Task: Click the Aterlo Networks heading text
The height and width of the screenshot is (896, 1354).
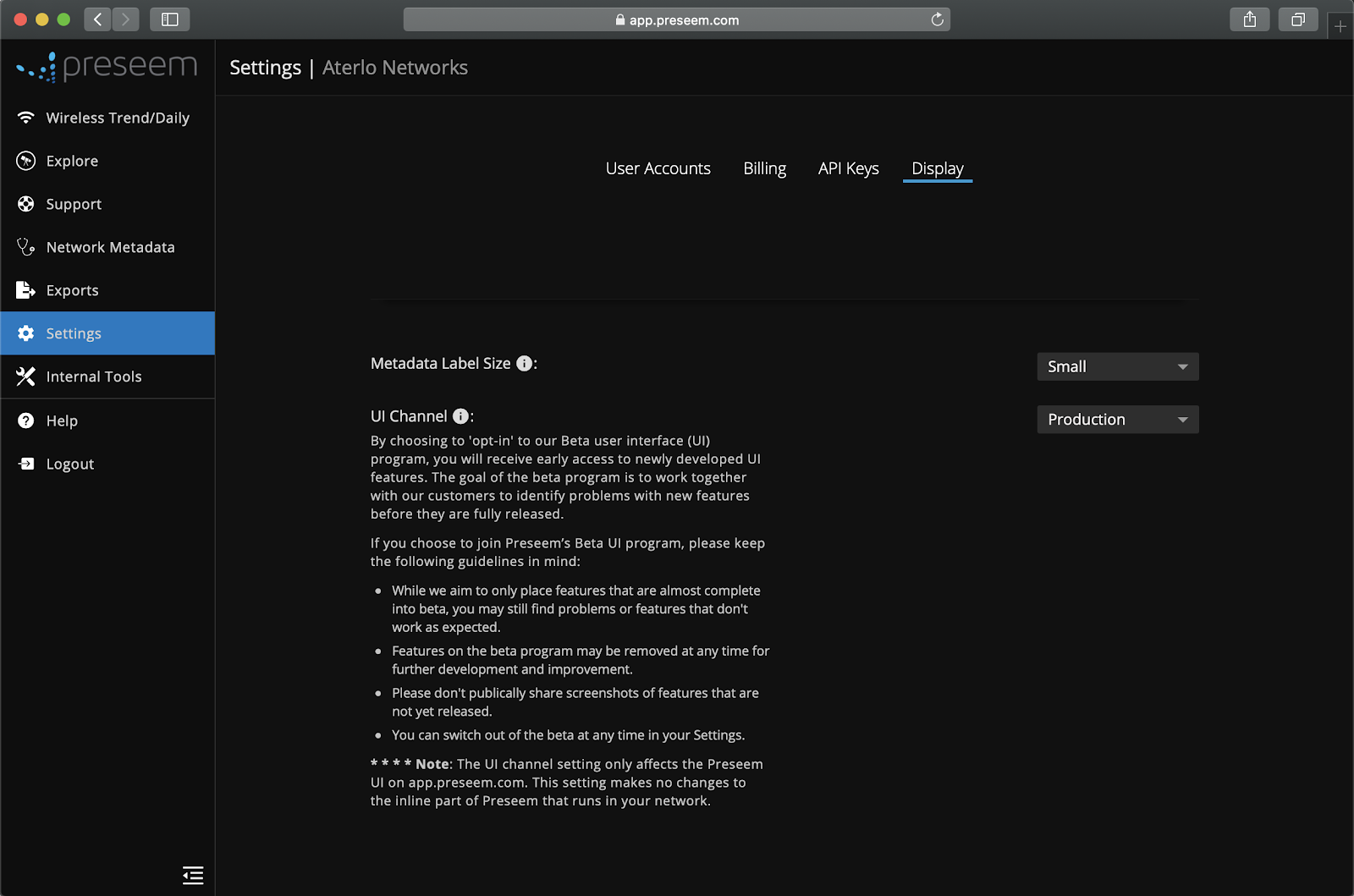Action: coord(395,68)
